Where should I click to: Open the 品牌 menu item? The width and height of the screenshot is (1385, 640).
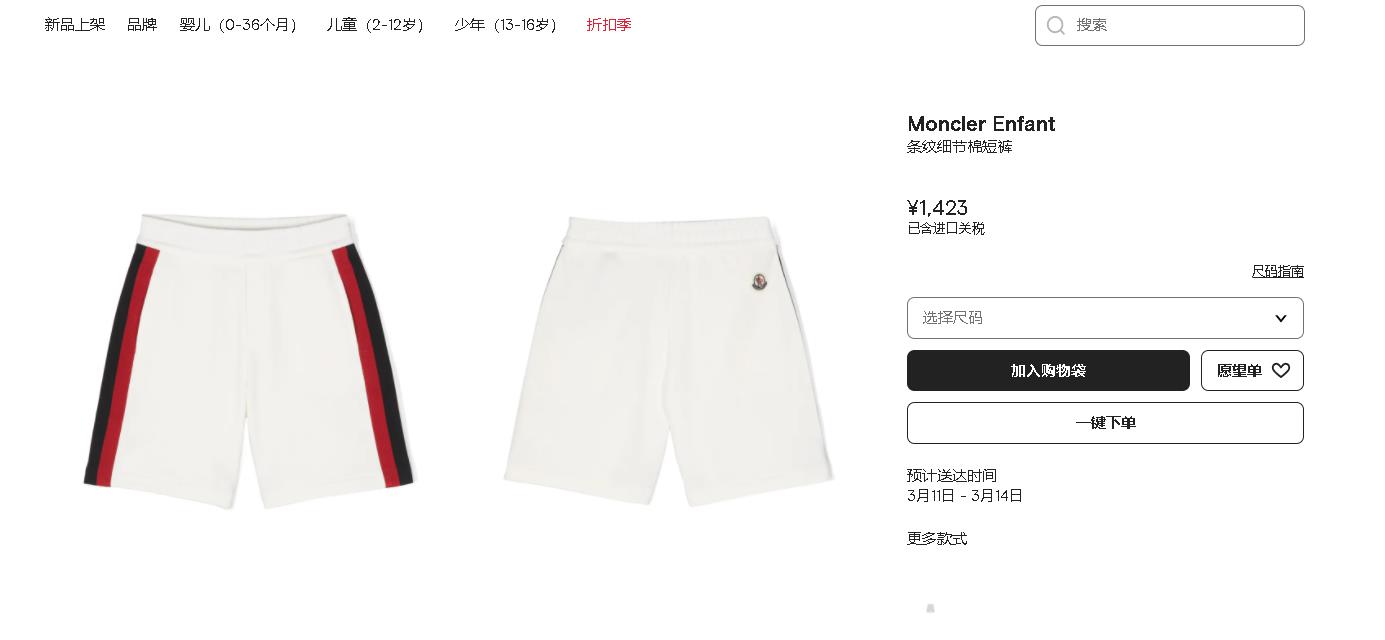point(142,25)
